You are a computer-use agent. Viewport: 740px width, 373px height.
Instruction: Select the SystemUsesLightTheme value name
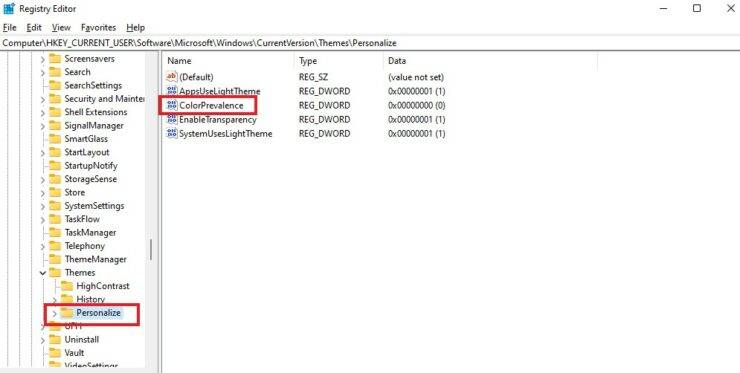click(x=226, y=134)
